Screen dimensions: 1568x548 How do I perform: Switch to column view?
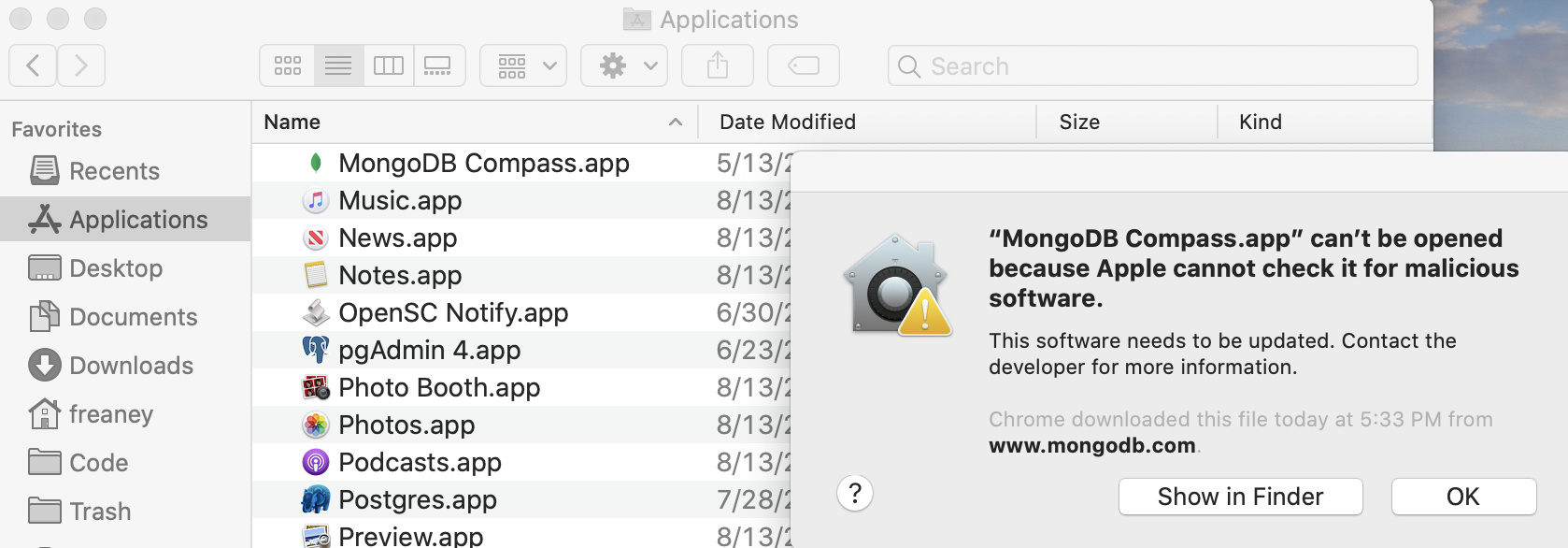coord(389,65)
